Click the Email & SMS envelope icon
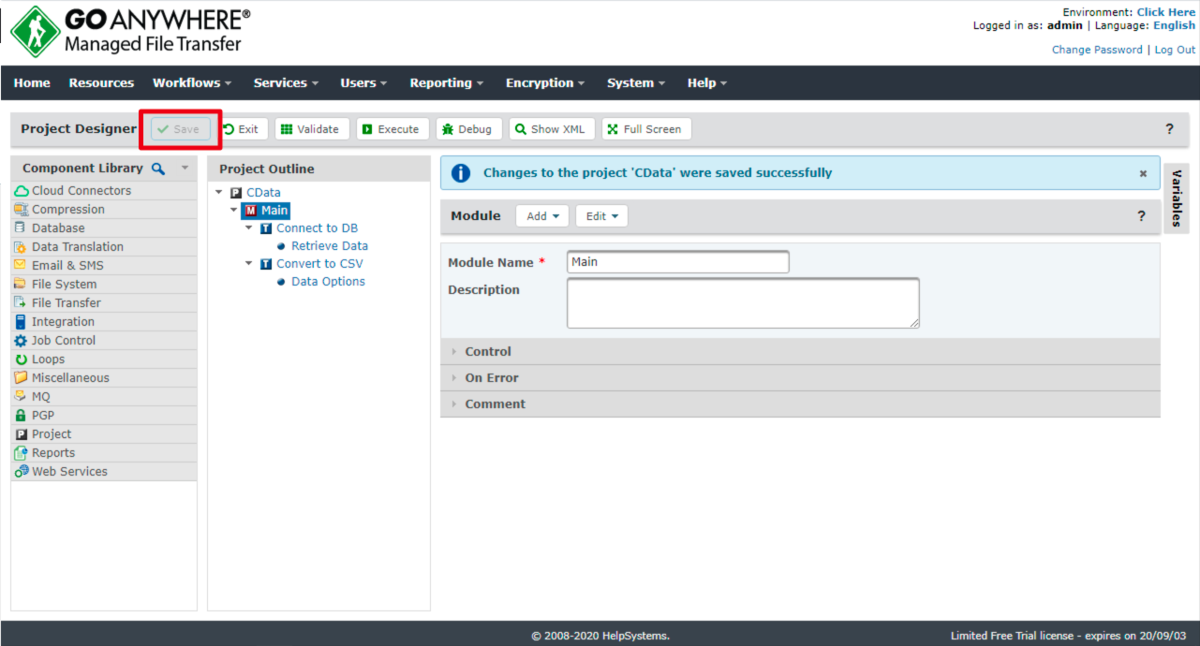Viewport: 1200px width, 646px height. click(21, 266)
